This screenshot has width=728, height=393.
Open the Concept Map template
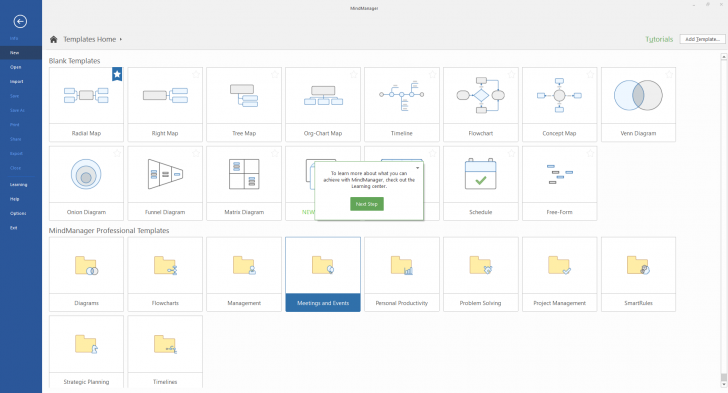pos(559,105)
